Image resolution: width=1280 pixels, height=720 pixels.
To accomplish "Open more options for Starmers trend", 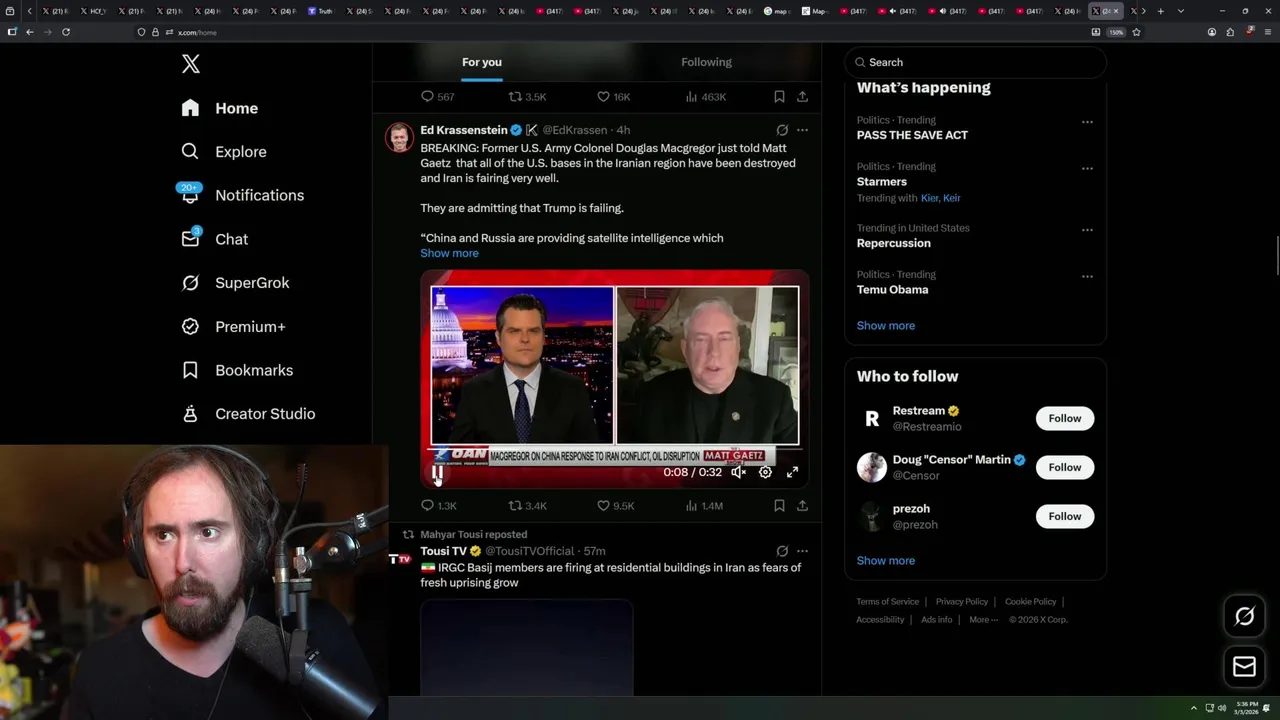I will click(1087, 168).
